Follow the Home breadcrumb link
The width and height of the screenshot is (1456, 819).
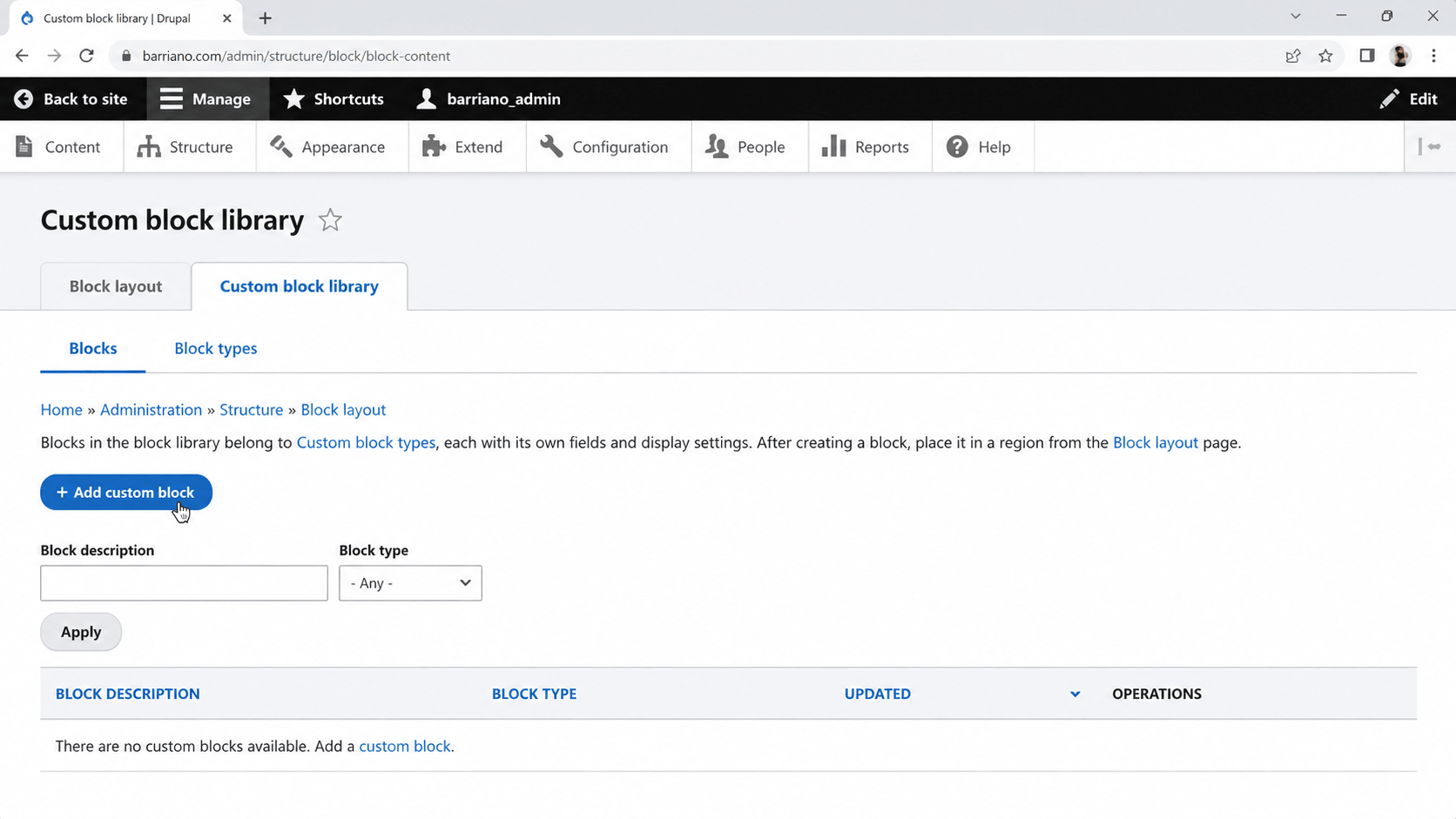click(61, 410)
